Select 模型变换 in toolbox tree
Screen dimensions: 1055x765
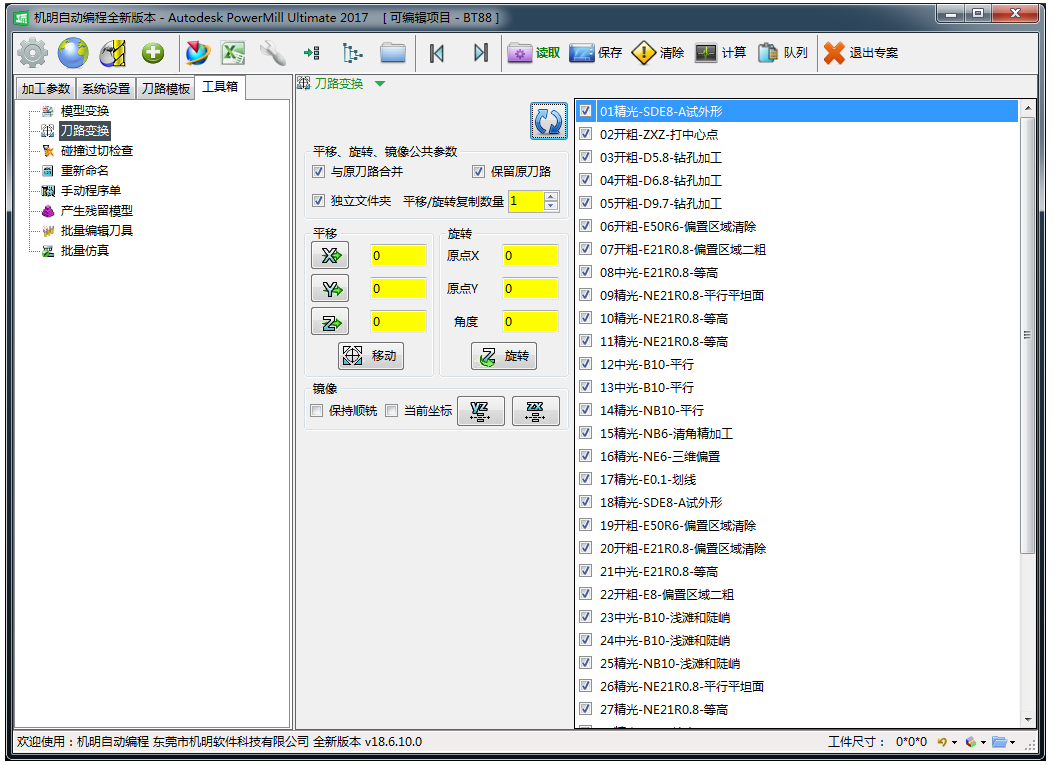[x=85, y=111]
